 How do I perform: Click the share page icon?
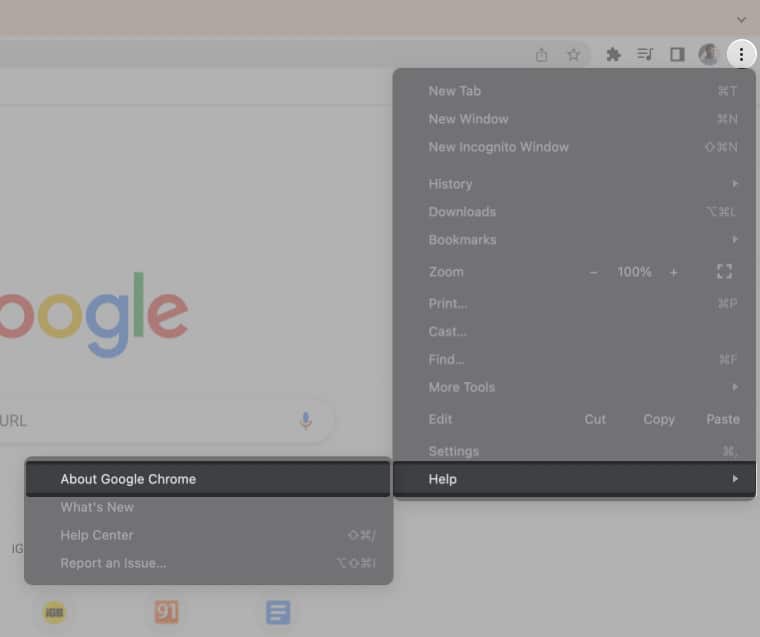pyautogui.click(x=541, y=55)
